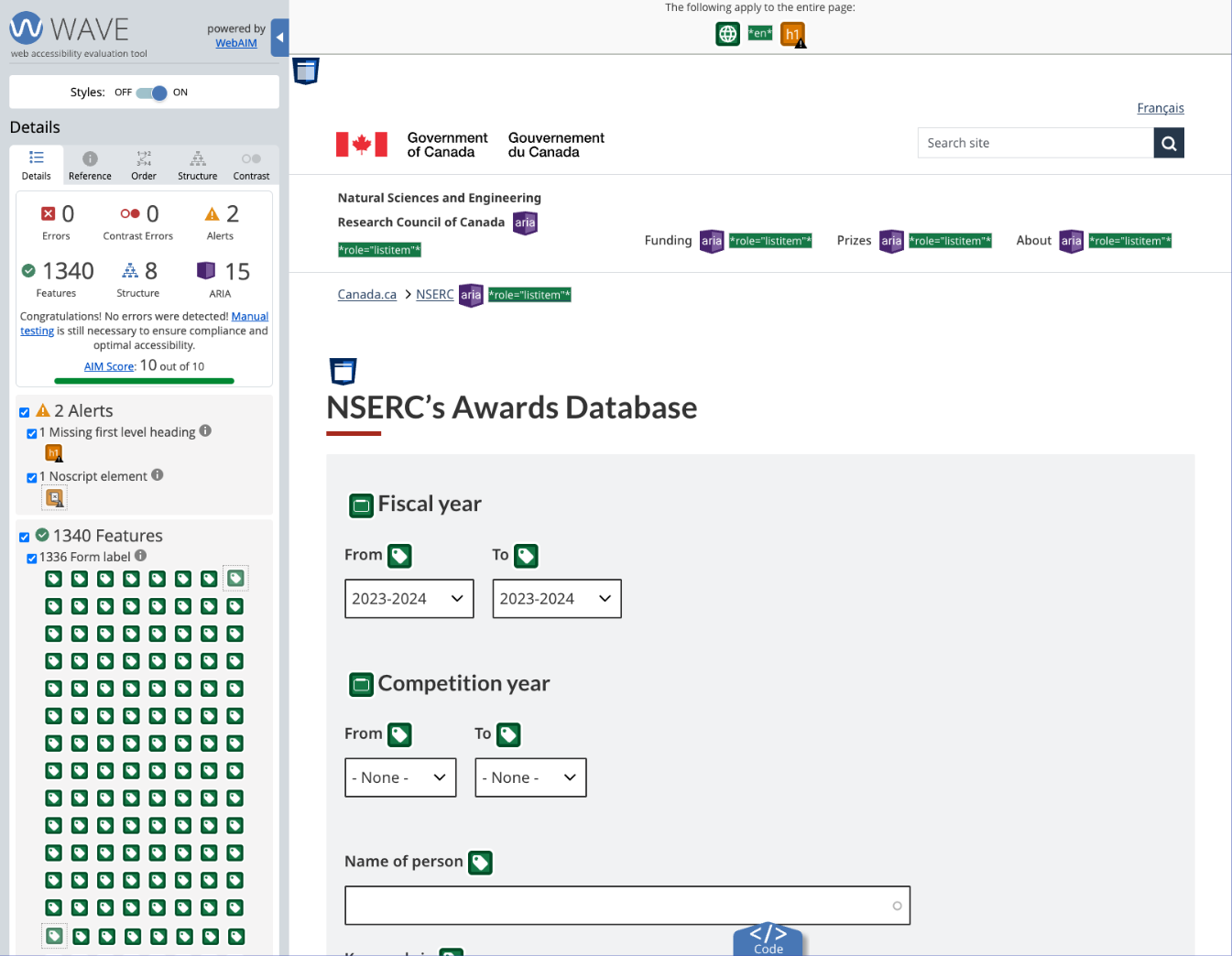Open the Fiscal year From dropdown
The image size is (1232, 956).
point(409,599)
